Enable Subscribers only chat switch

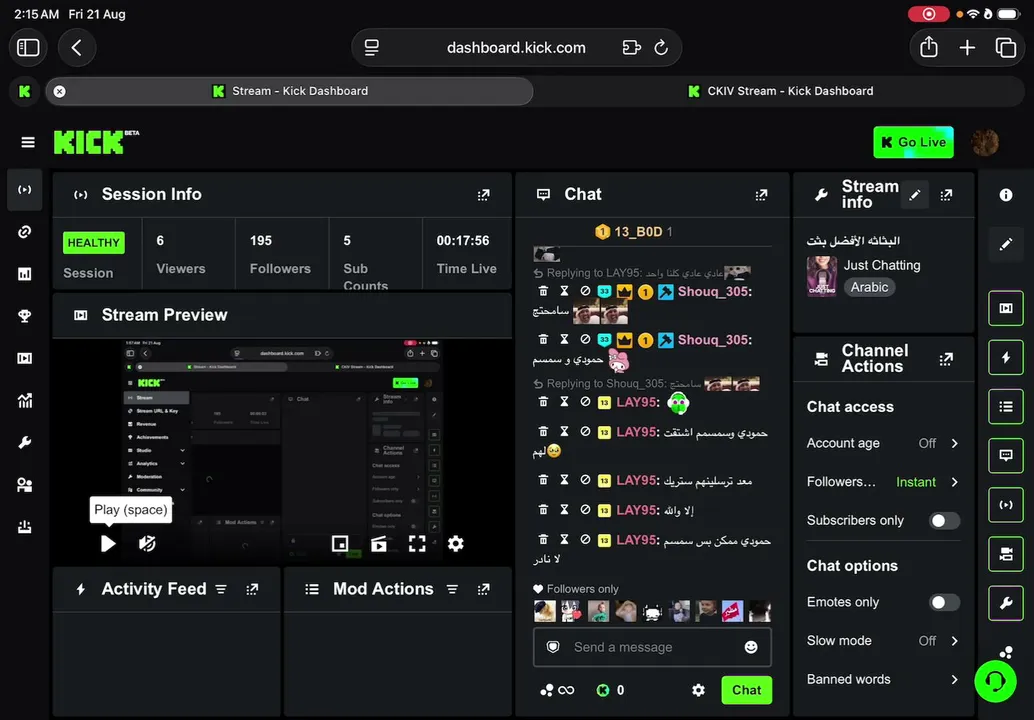944,521
